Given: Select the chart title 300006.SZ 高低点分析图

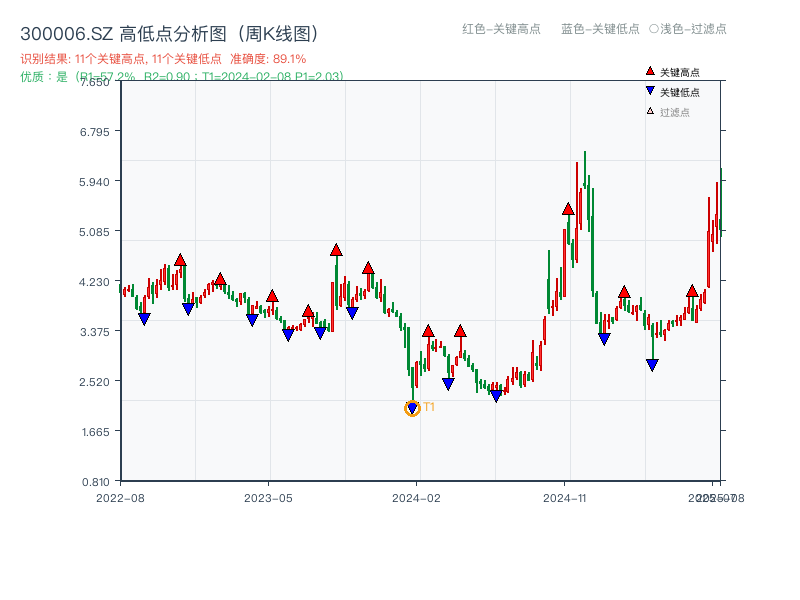Looking at the screenshot, I should pyautogui.click(x=170, y=34).
